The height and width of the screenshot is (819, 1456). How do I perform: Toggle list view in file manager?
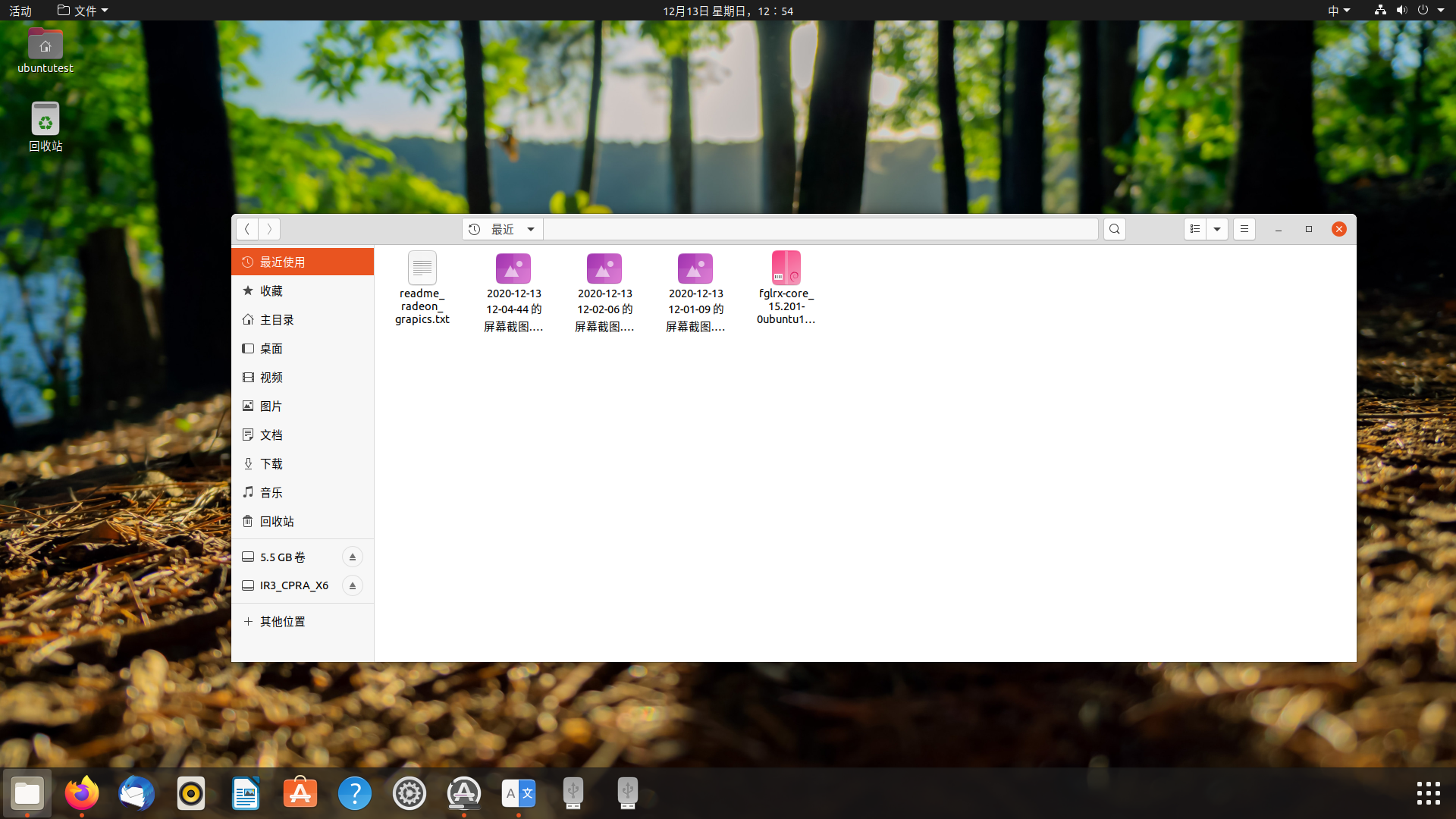point(1195,229)
